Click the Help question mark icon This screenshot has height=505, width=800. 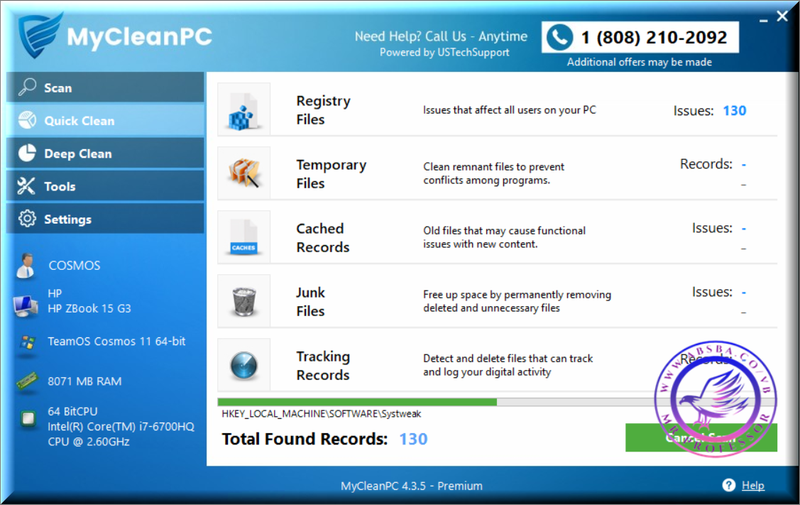(729, 485)
